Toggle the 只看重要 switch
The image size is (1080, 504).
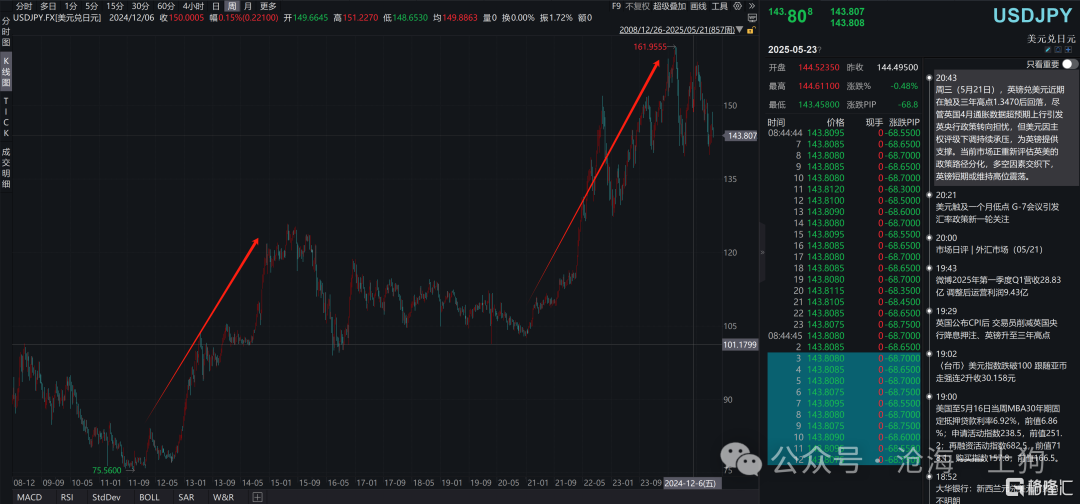pyautogui.click(x=1070, y=64)
